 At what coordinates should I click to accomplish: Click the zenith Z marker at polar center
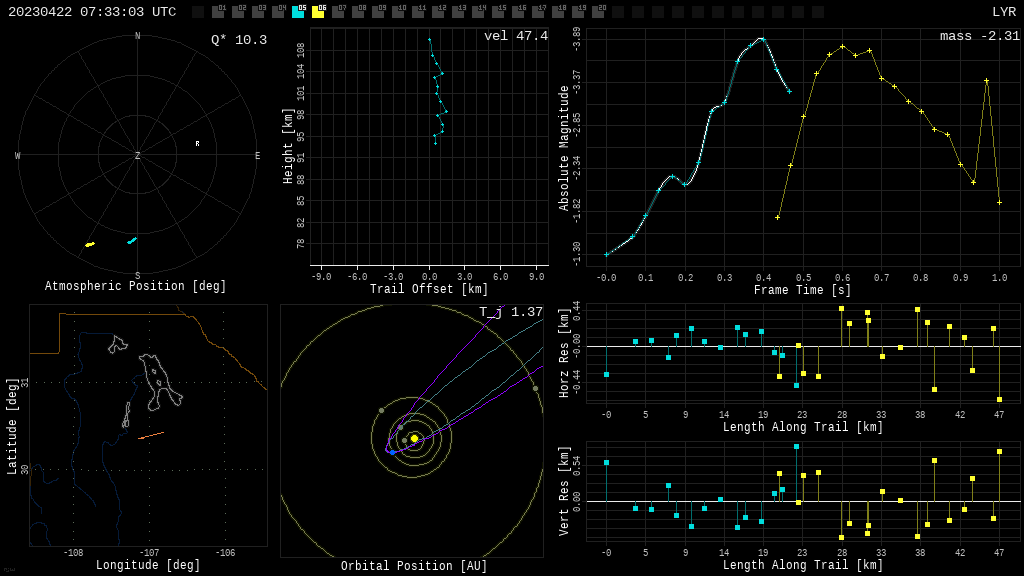coord(138,156)
